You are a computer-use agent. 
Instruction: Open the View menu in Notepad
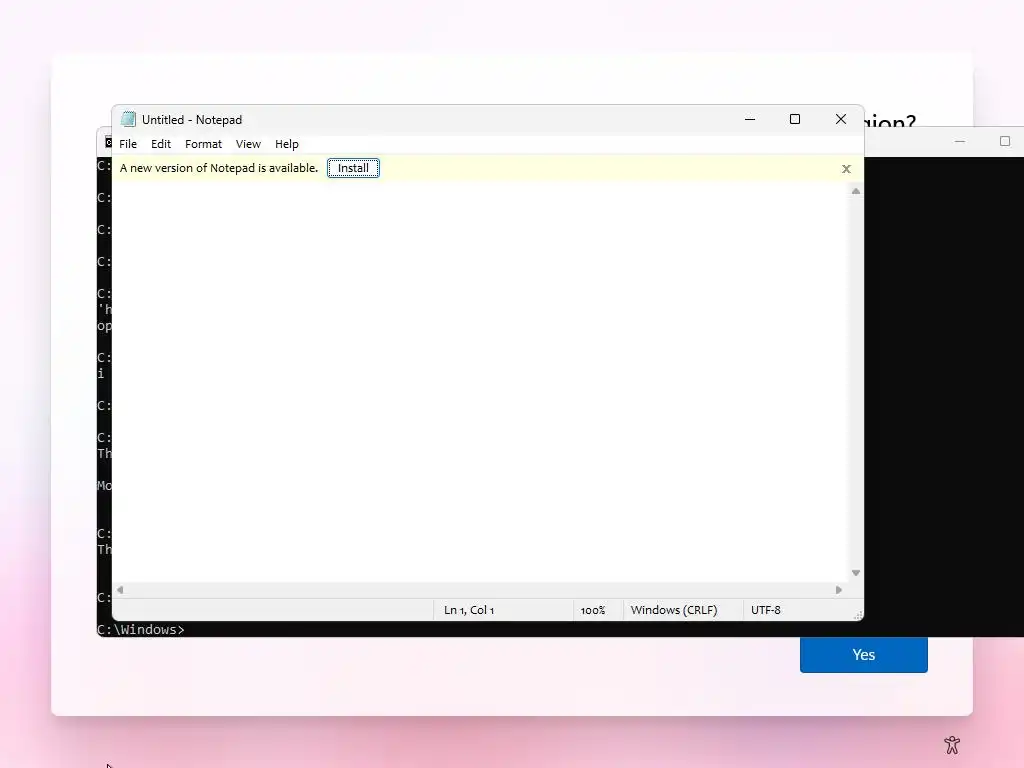point(248,144)
